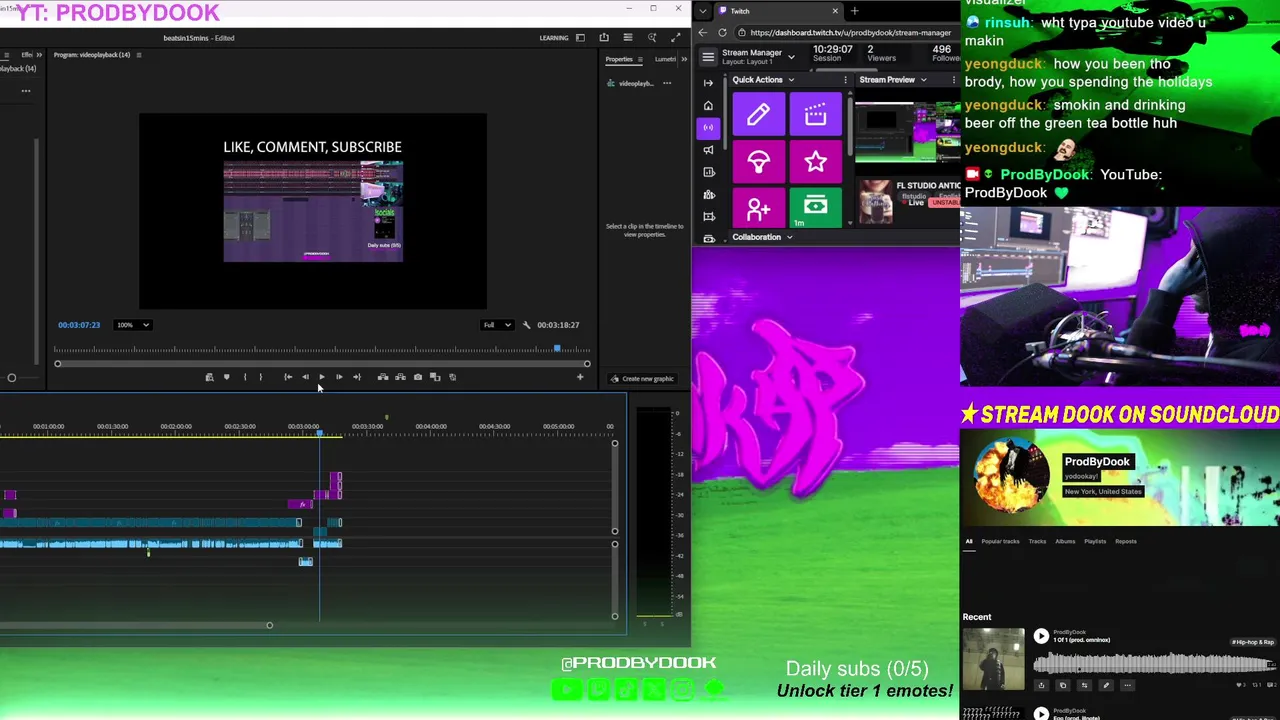The image size is (1280, 720).
Task: Click the Twitch Raid parachute quick action
Action: coord(758,162)
